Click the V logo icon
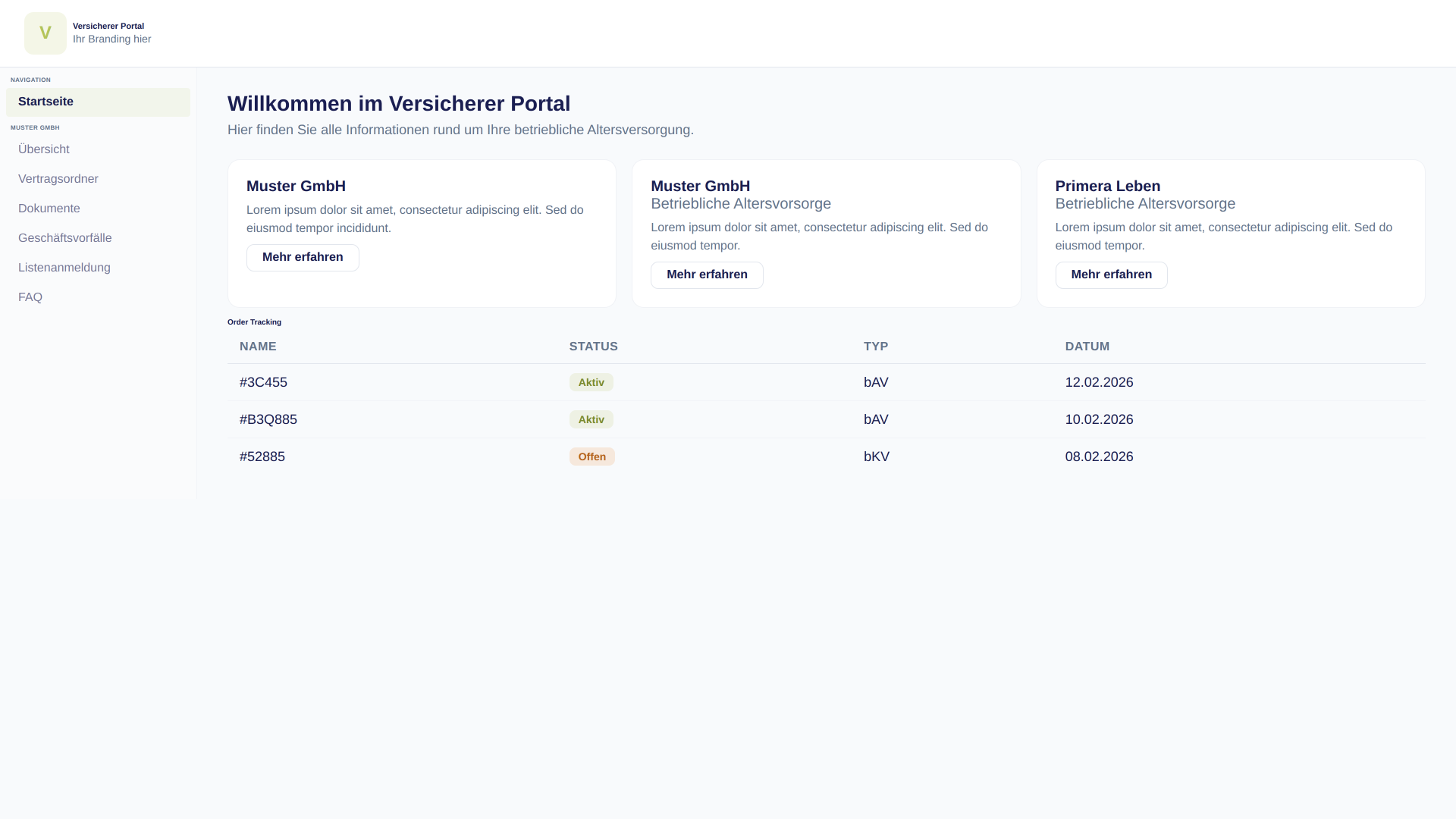The image size is (1456, 819). point(45,33)
